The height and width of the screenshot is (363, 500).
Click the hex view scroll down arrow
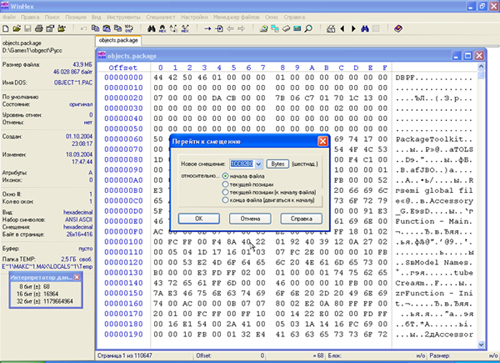[x=481, y=344]
